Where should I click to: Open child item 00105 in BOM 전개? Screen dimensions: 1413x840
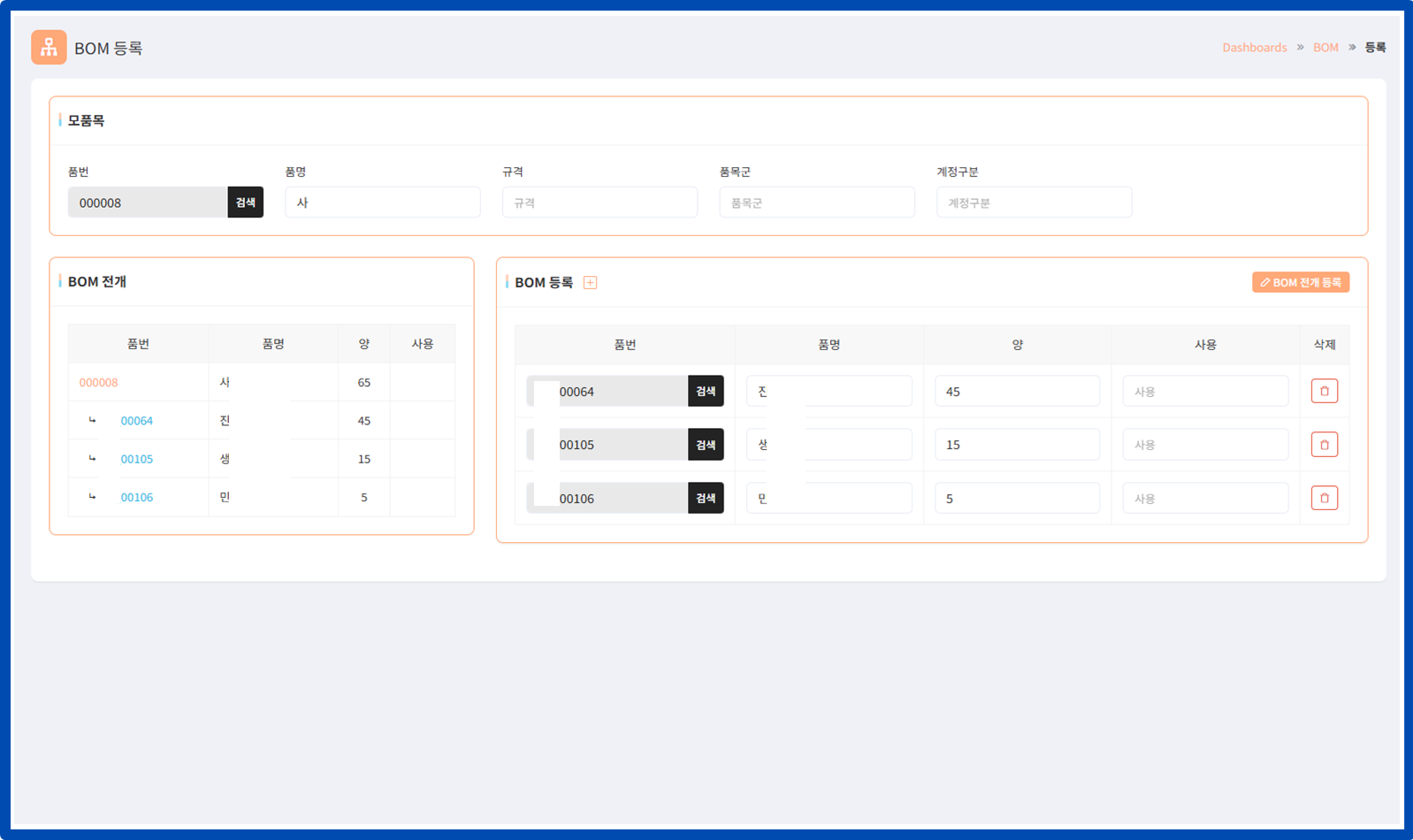pyautogui.click(x=137, y=459)
